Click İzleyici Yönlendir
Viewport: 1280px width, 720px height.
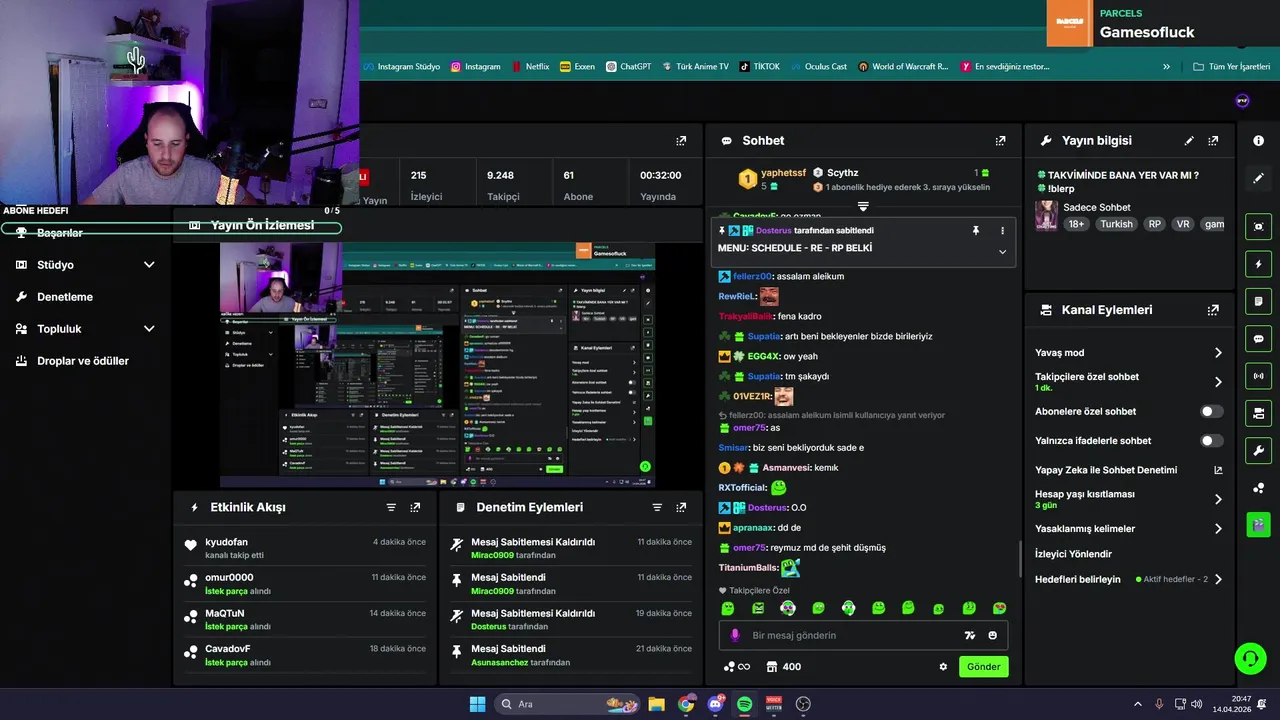[x=1073, y=554]
